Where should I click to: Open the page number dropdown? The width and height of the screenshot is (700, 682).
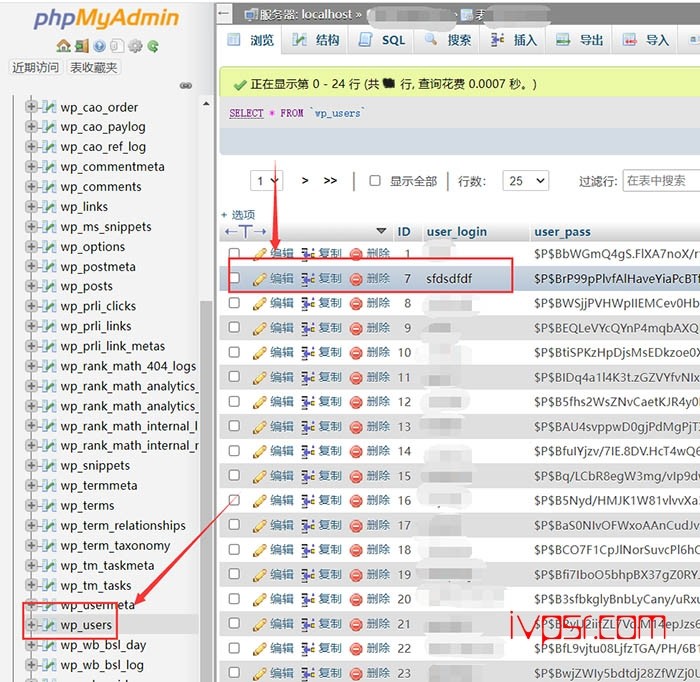[x=267, y=181]
